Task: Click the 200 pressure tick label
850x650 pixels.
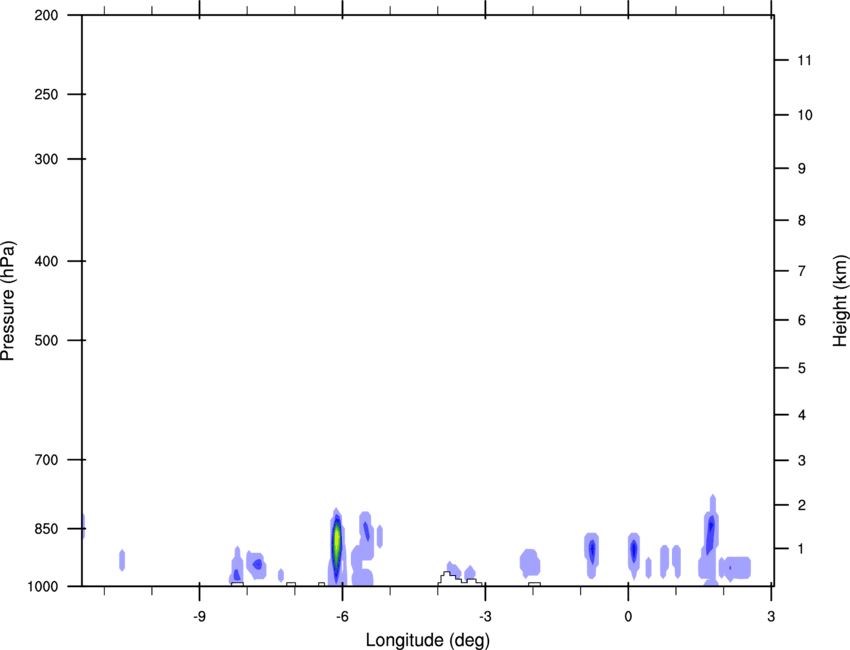Action: click(46, 15)
